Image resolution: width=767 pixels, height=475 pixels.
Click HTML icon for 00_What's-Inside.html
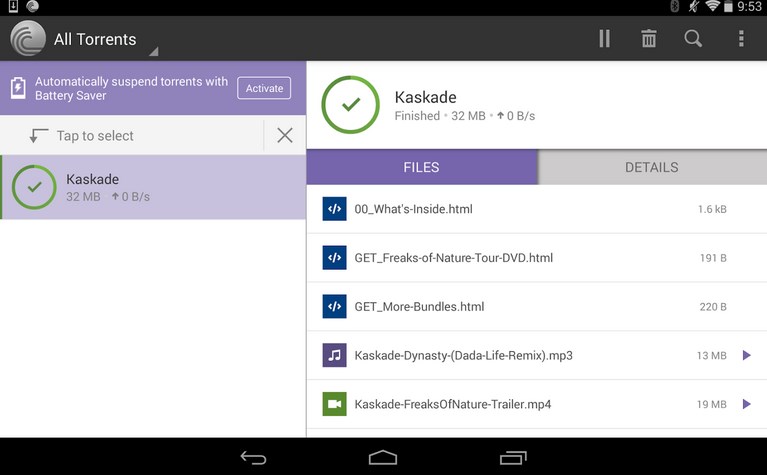coord(335,209)
